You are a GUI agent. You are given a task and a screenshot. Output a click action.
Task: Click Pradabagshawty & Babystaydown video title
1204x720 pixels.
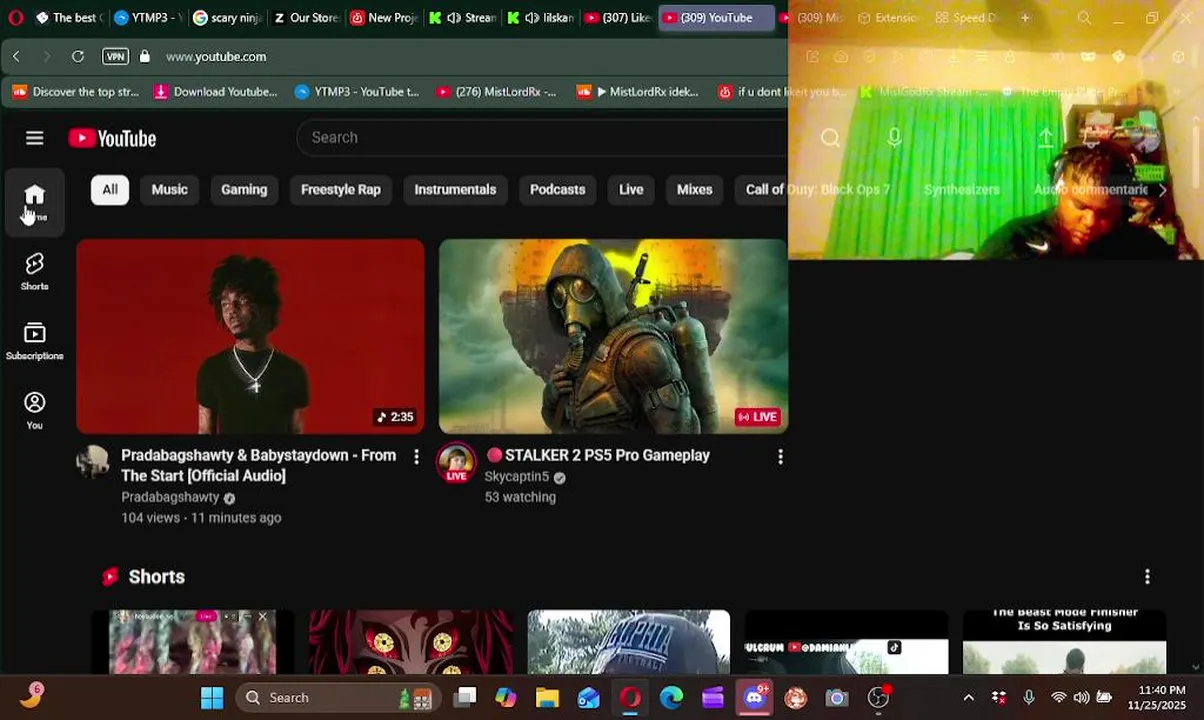click(x=259, y=465)
